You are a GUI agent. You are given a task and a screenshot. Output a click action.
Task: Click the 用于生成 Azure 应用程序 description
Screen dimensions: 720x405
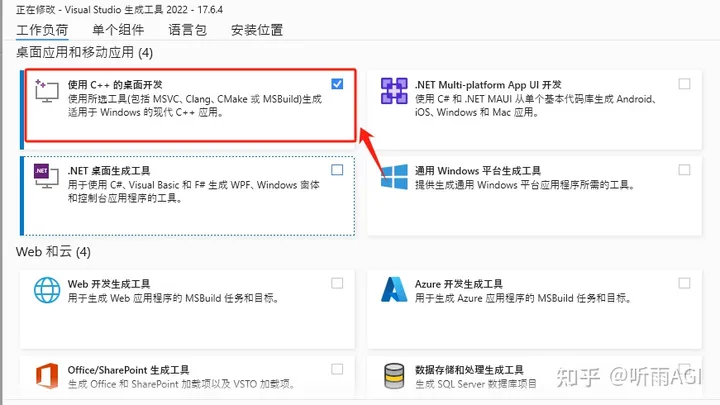[523, 298]
